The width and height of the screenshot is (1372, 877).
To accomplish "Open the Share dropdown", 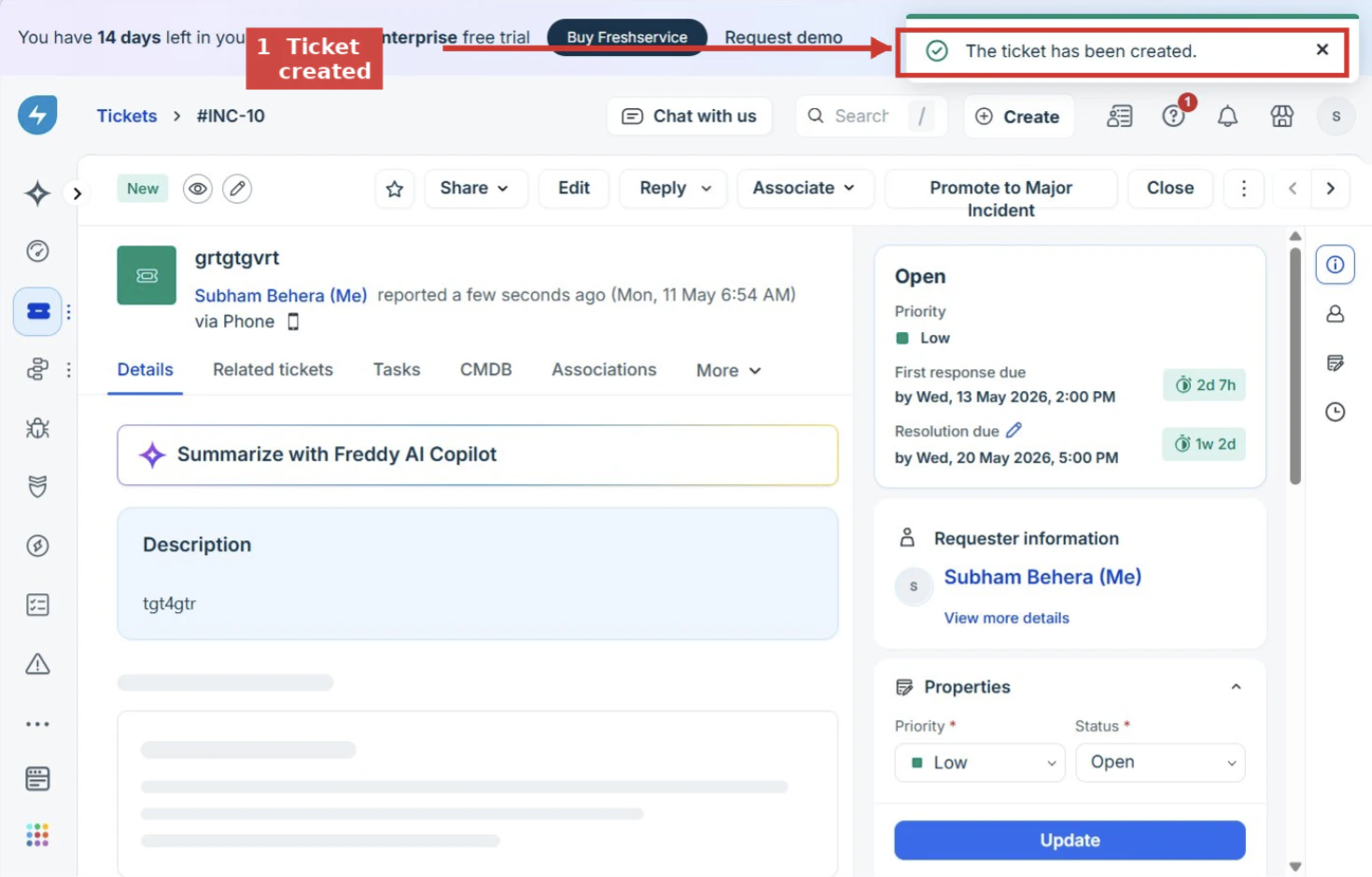I will click(476, 188).
